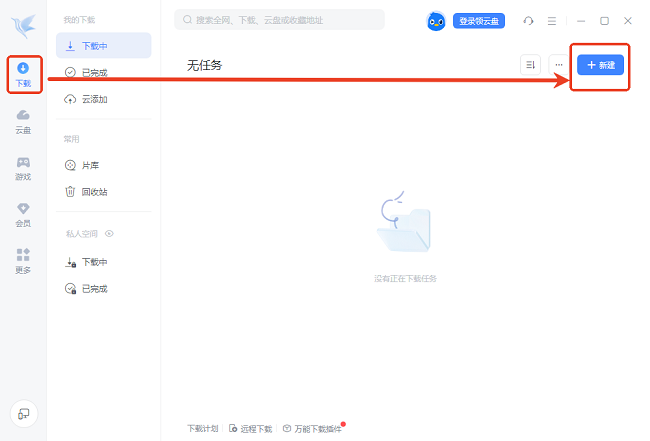
Task: Open the 万能下载插件 link
Action: tap(312, 429)
